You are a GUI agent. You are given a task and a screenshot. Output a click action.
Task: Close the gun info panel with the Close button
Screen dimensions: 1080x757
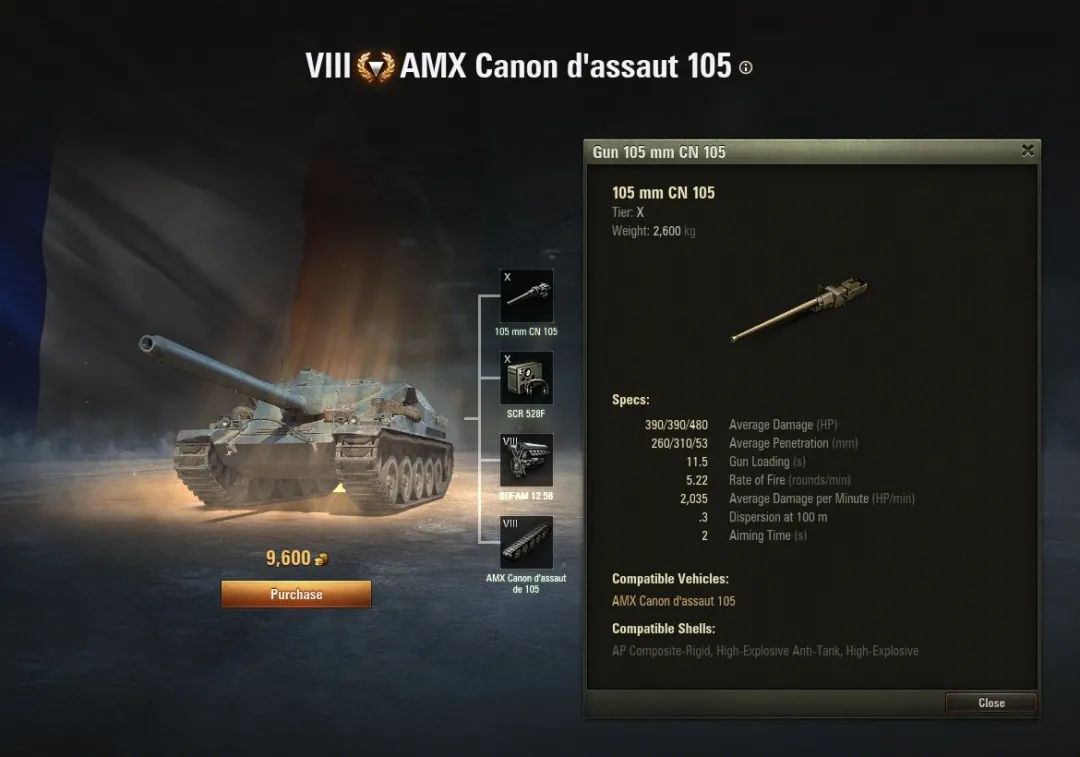[x=991, y=703]
